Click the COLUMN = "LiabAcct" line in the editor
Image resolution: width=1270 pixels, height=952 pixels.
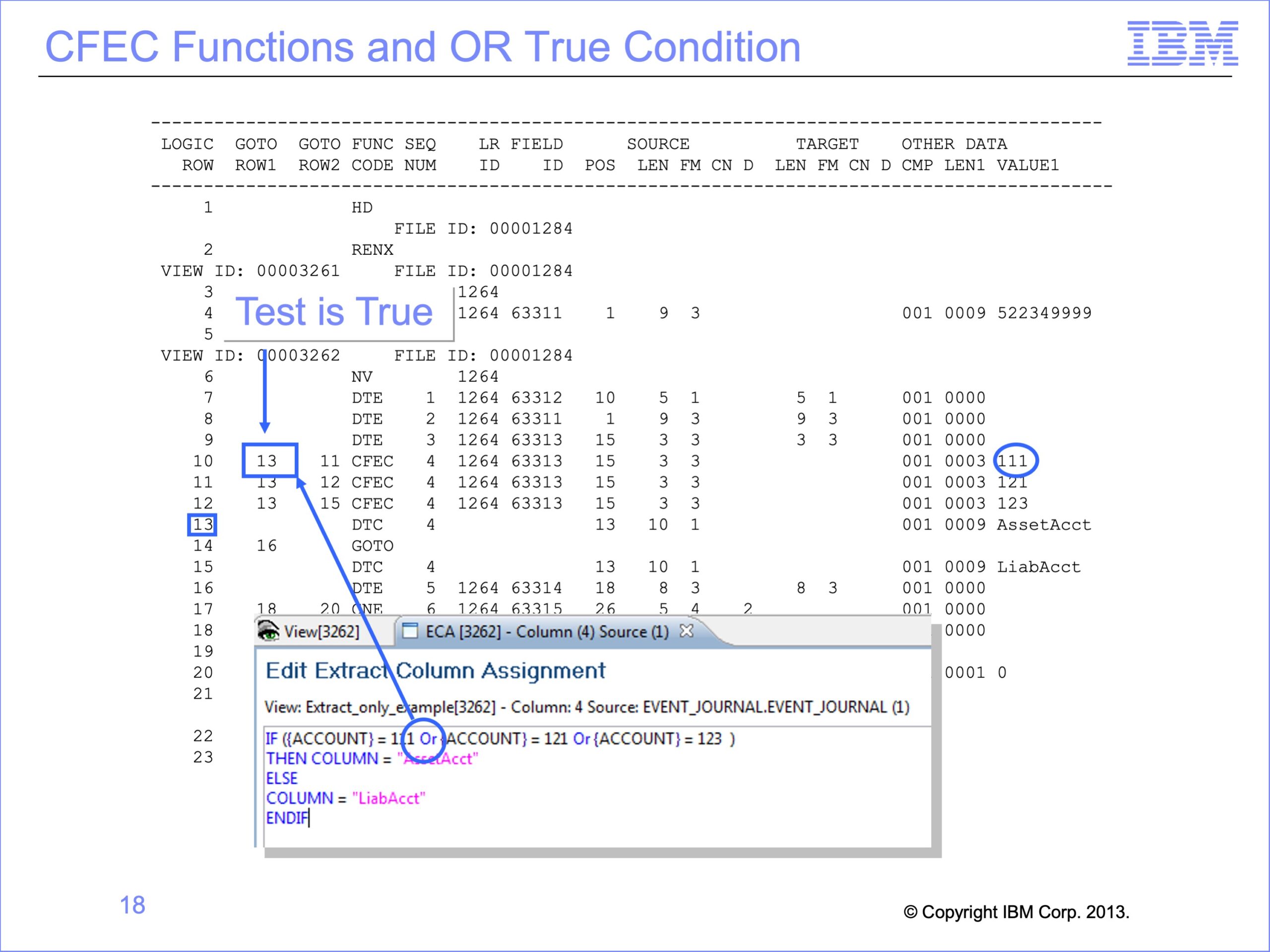point(346,798)
